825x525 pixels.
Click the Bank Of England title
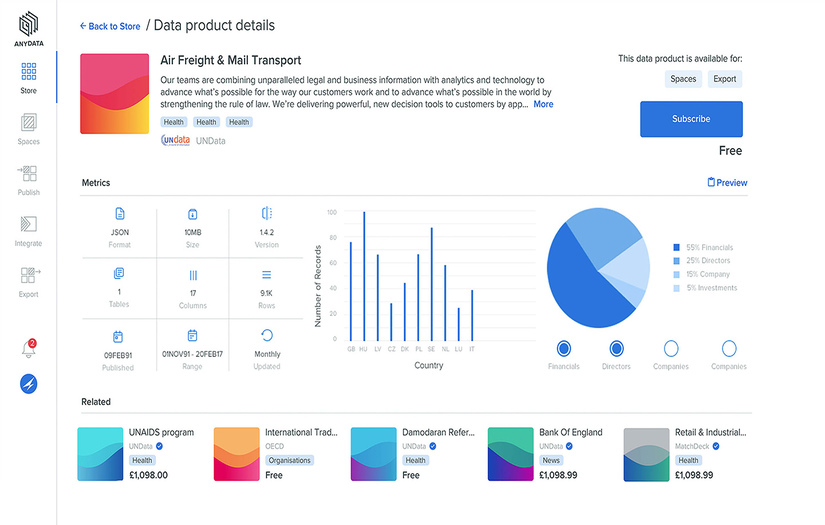[x=570, y=432]
